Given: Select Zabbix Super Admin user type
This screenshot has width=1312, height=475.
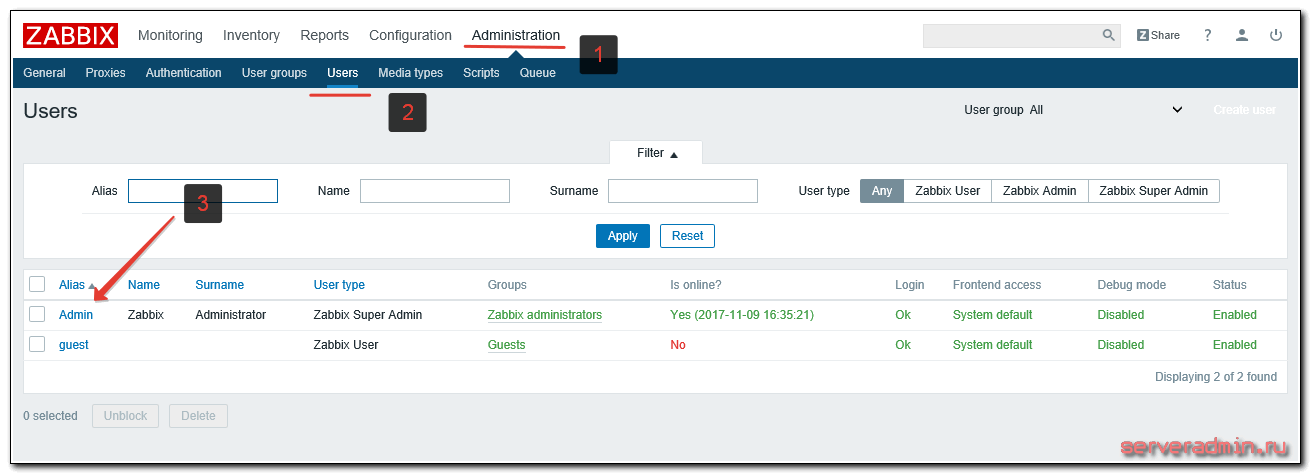Looking at the screenshot, I should [1153, 191].
